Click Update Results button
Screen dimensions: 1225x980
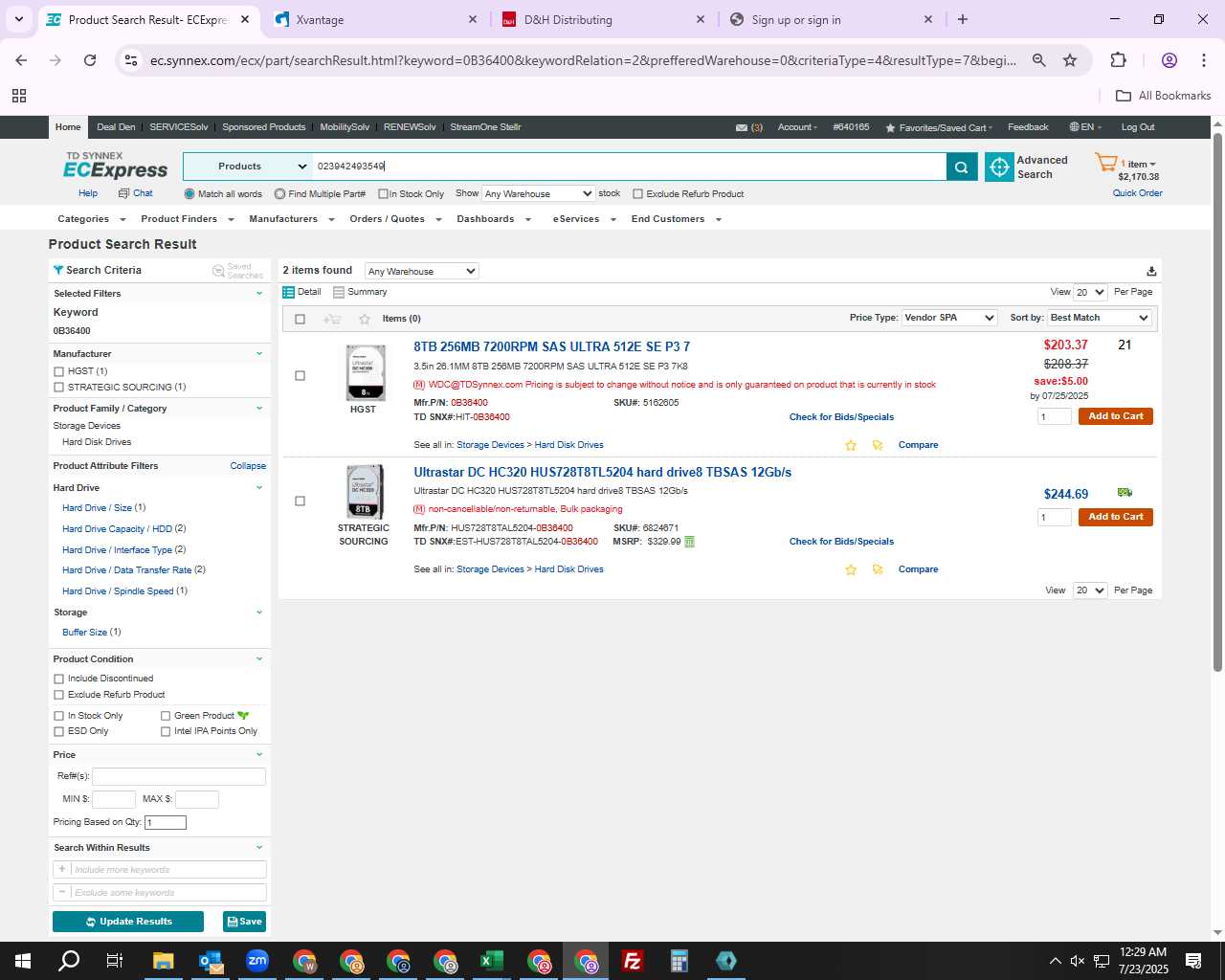coord(128,922)
